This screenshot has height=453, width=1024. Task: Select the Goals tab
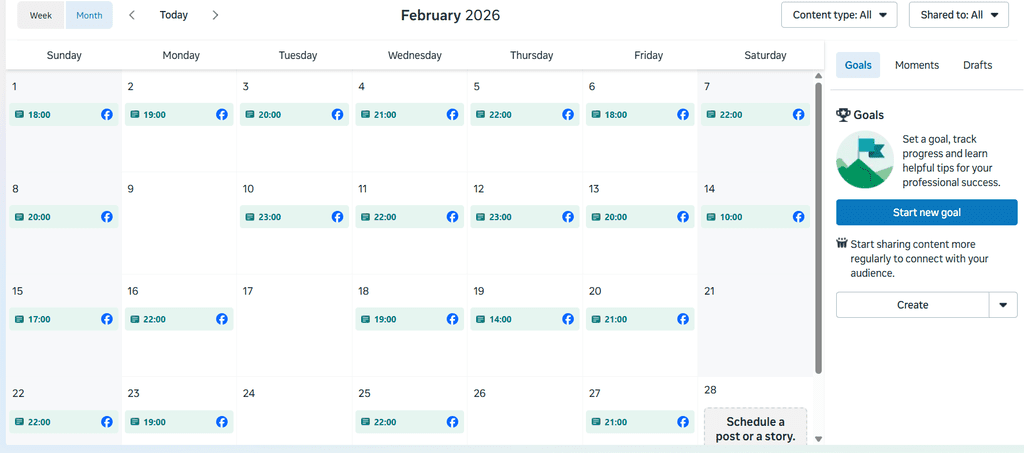click(858, 65)
